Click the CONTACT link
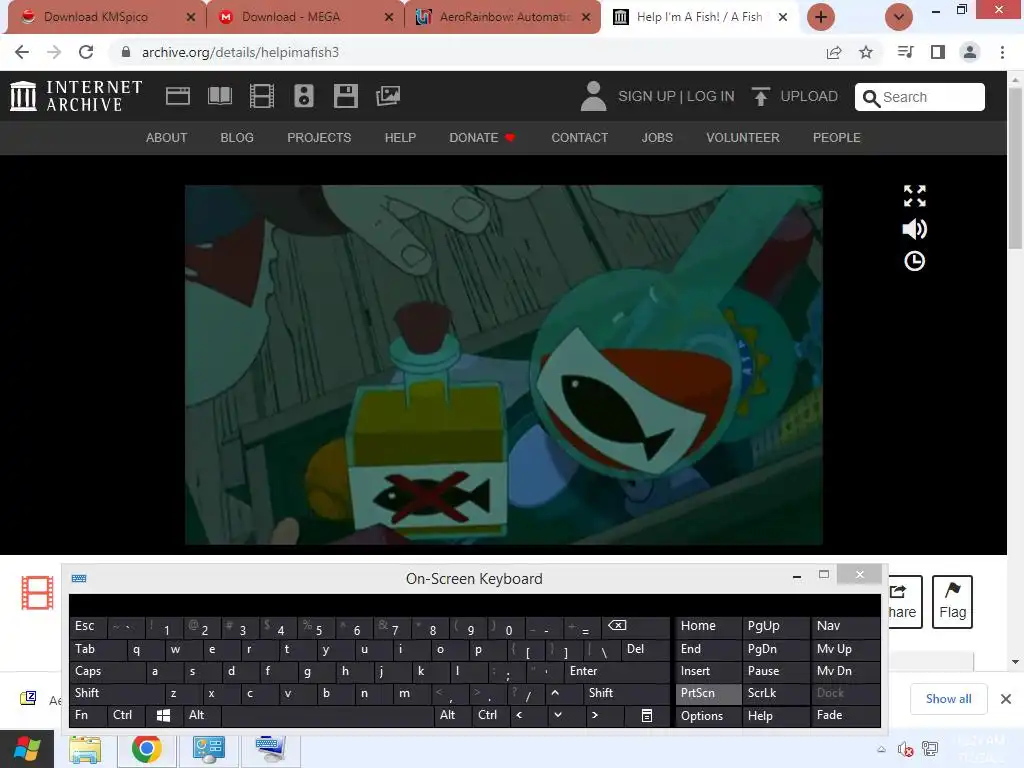1024x768 pixels. [579, 138]
